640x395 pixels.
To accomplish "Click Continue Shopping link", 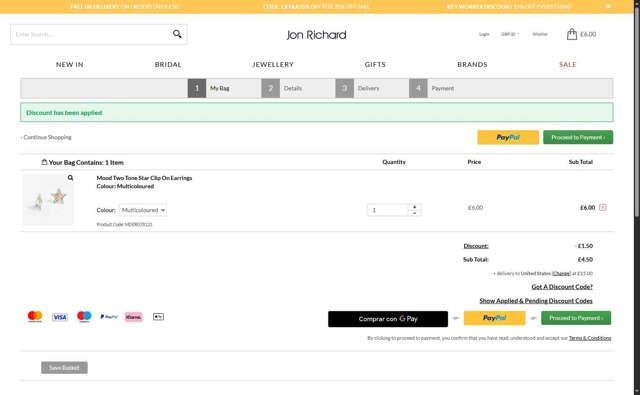I will point(46,137).
